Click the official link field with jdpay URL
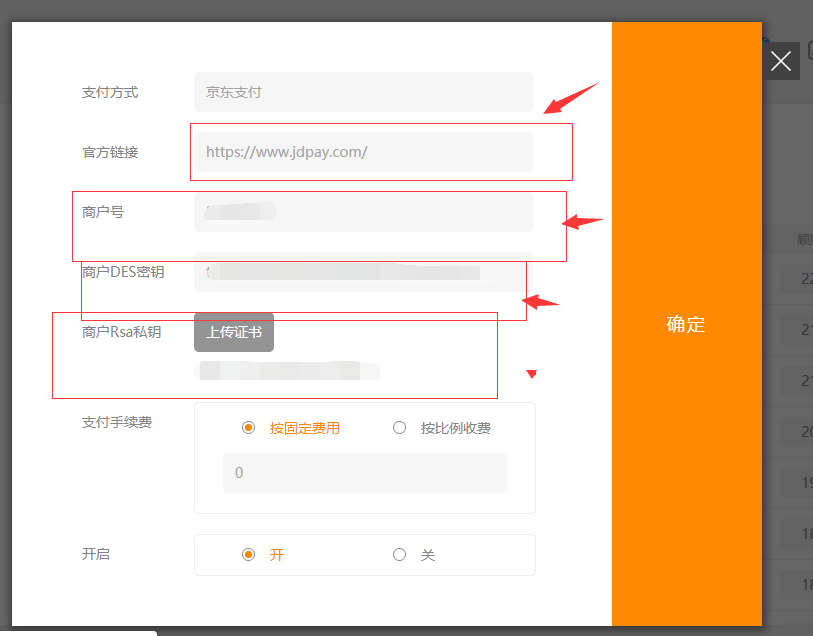 click(363, 152)
